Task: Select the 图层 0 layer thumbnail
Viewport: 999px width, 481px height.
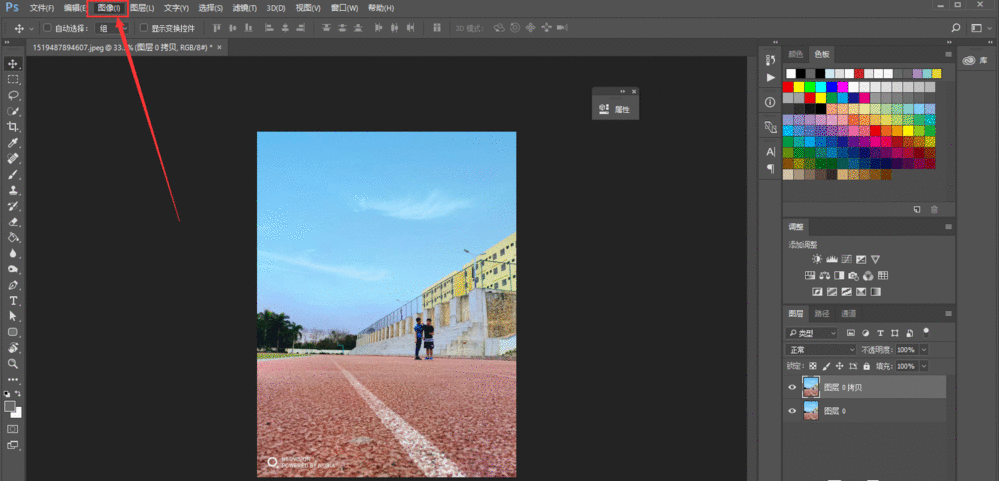Action: [810, 411]
